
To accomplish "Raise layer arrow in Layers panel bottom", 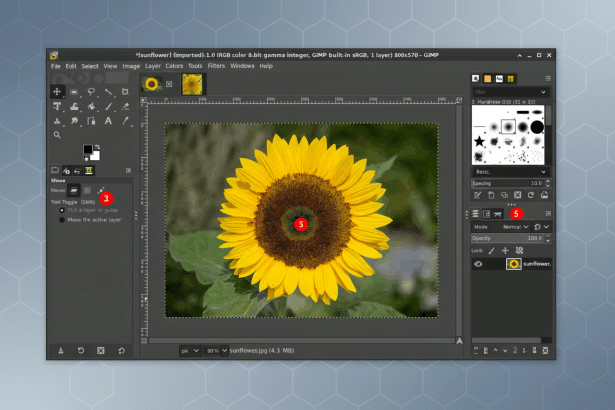I will pos(495,350).
